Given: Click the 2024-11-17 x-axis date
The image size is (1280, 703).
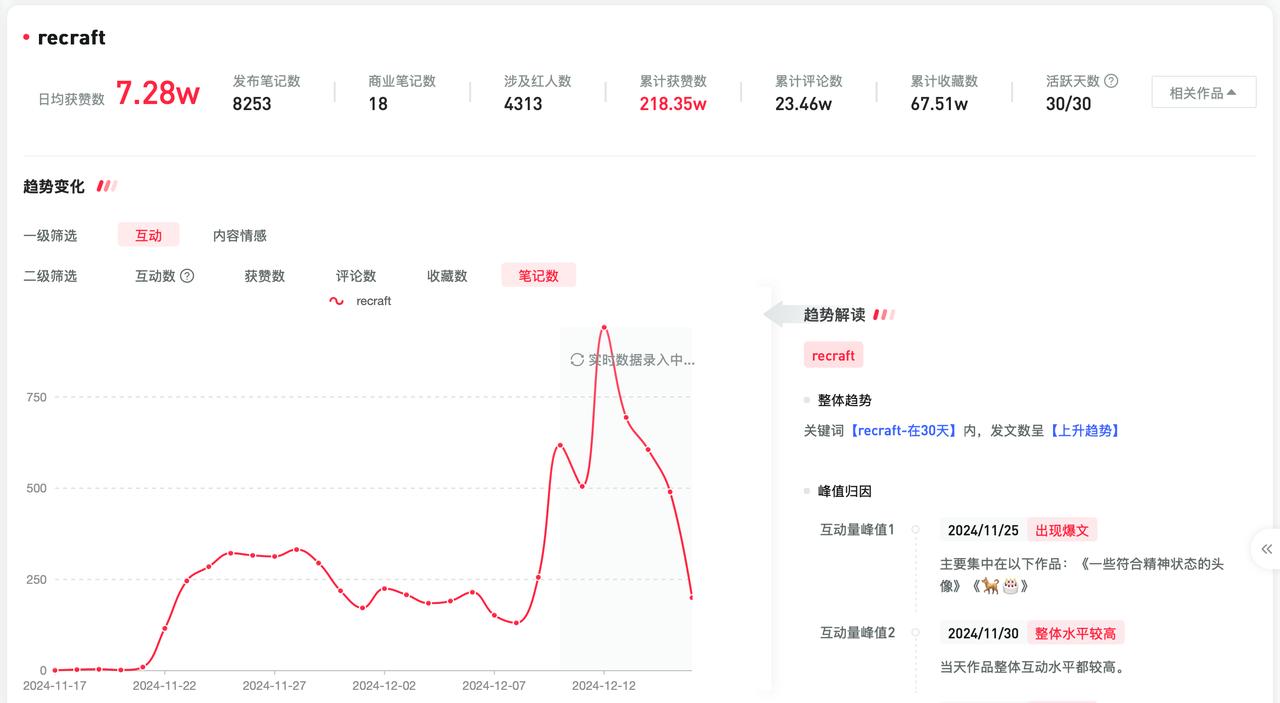Looking at the screenshot, I should coord(54,686).
